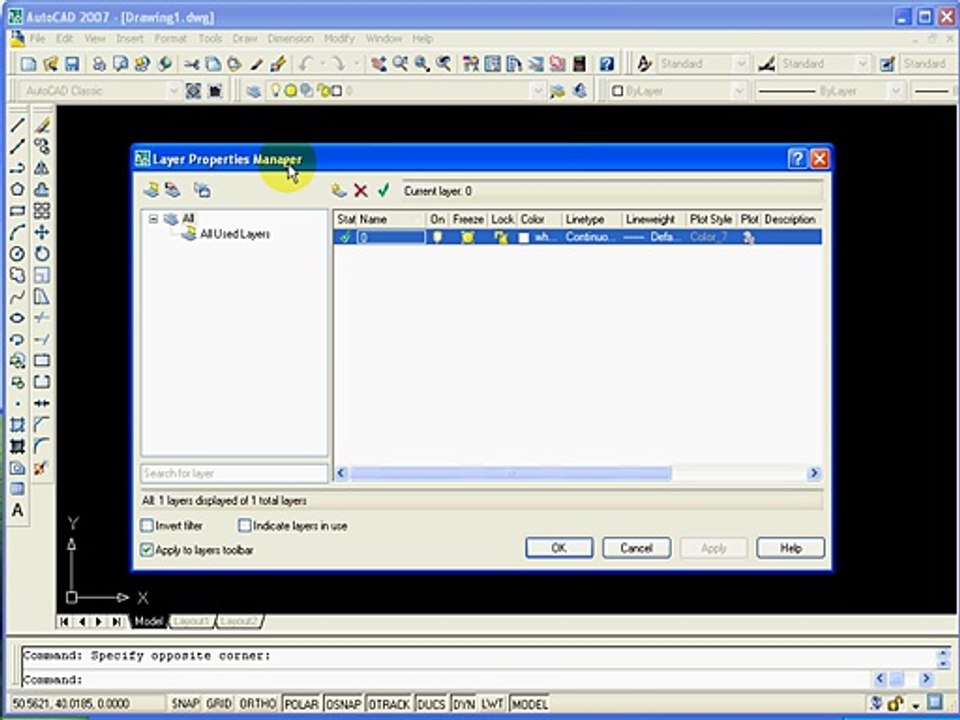Open the Modify menu
The height and width of the screenshot is (720, 960).
pos(339,38)
